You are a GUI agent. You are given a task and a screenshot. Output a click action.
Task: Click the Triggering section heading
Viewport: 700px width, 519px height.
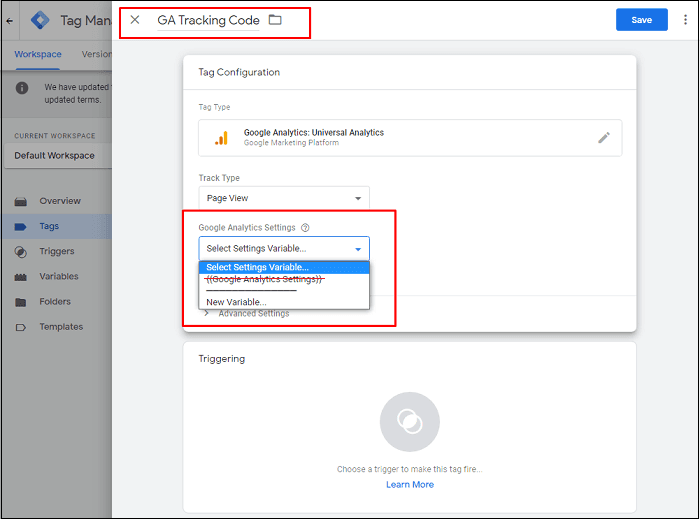click(x=221, y=359)
